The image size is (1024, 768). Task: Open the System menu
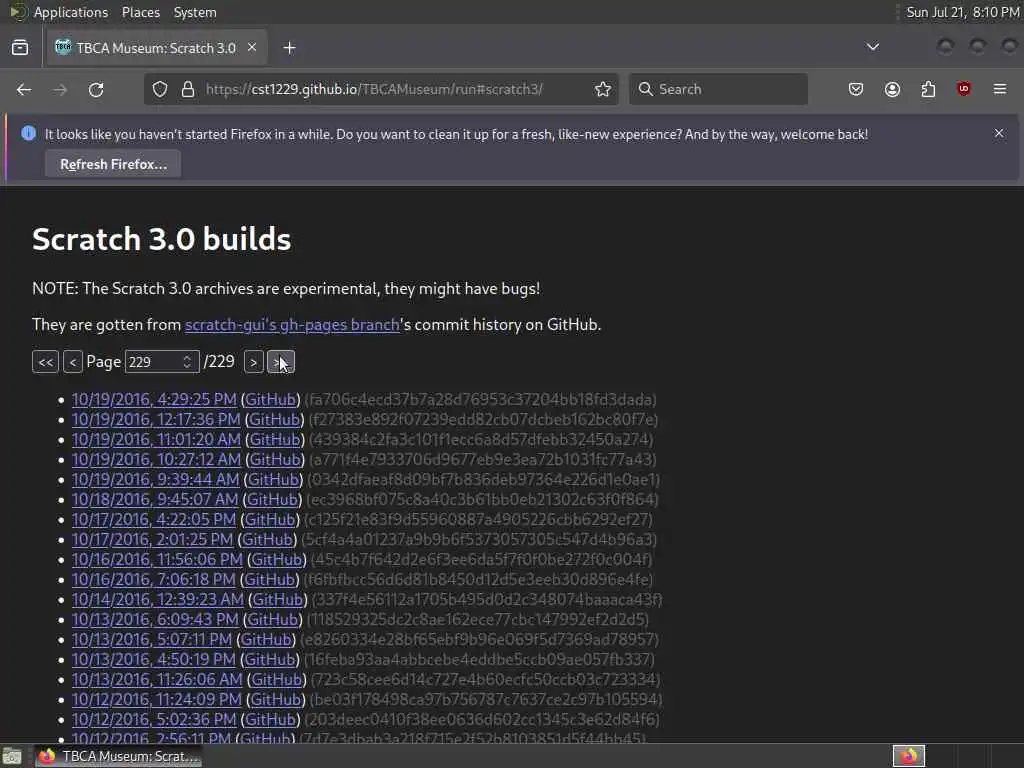point(195,12)
